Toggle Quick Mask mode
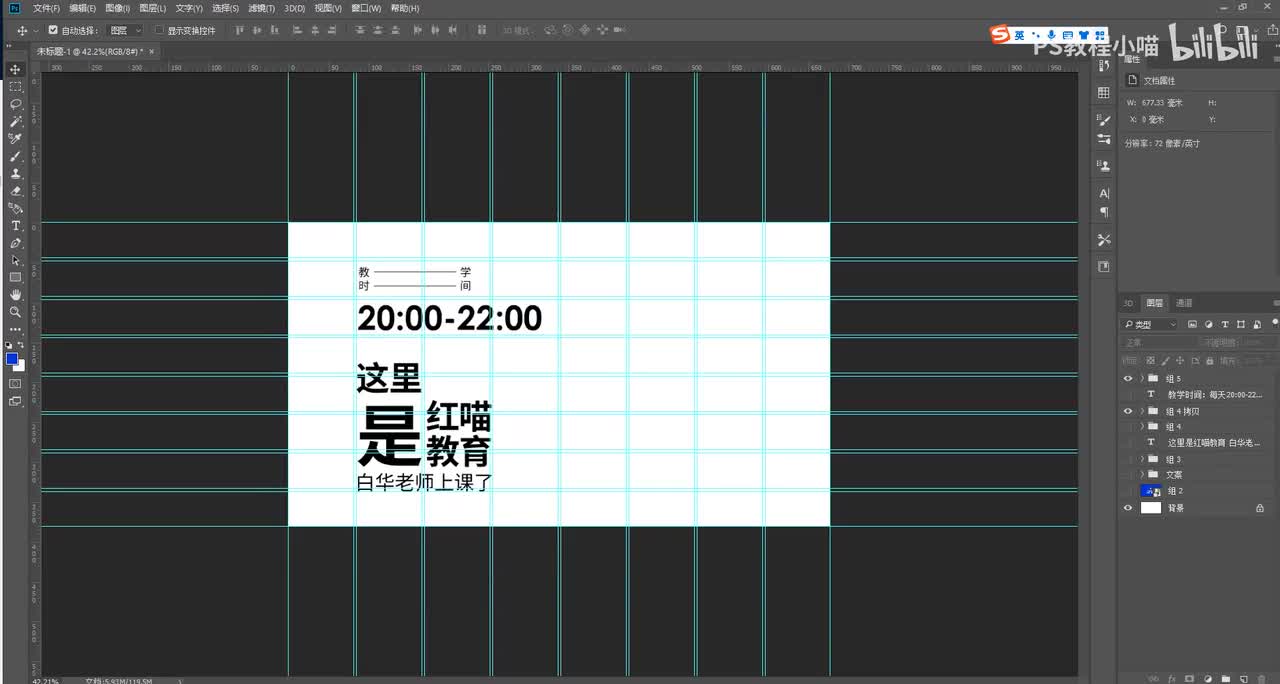This screenshot has width=1280, height=684. pos(15,383)
